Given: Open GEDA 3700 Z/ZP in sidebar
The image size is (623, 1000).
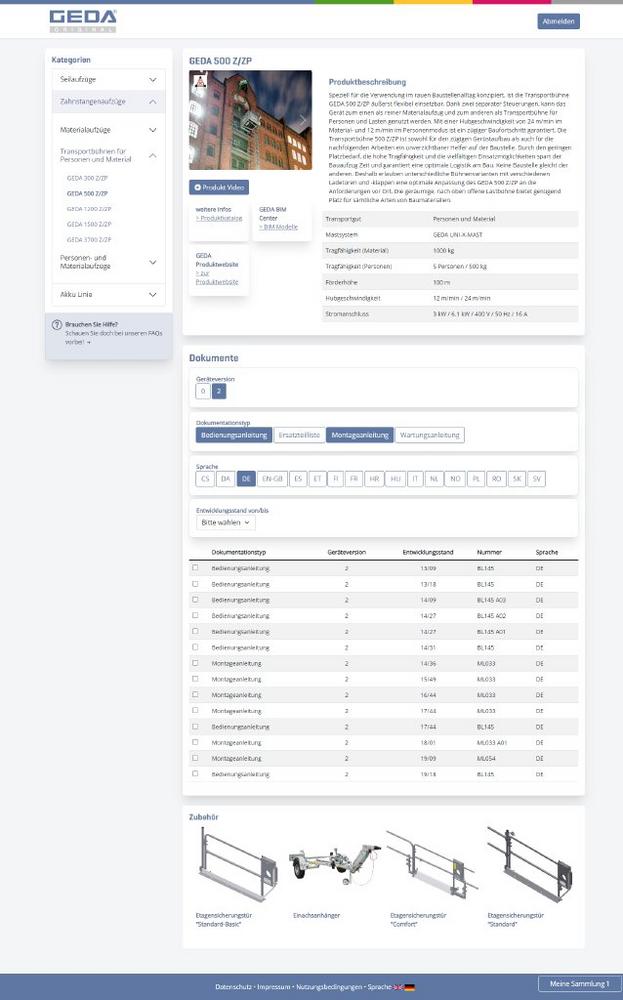Looking at the screenshot, I should click(x=89, y=240).
